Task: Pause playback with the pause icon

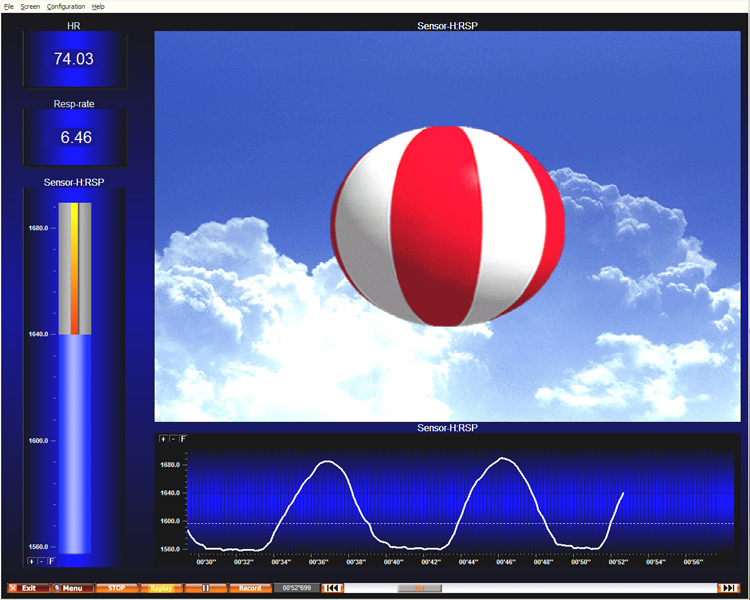Action: [206, 588]
